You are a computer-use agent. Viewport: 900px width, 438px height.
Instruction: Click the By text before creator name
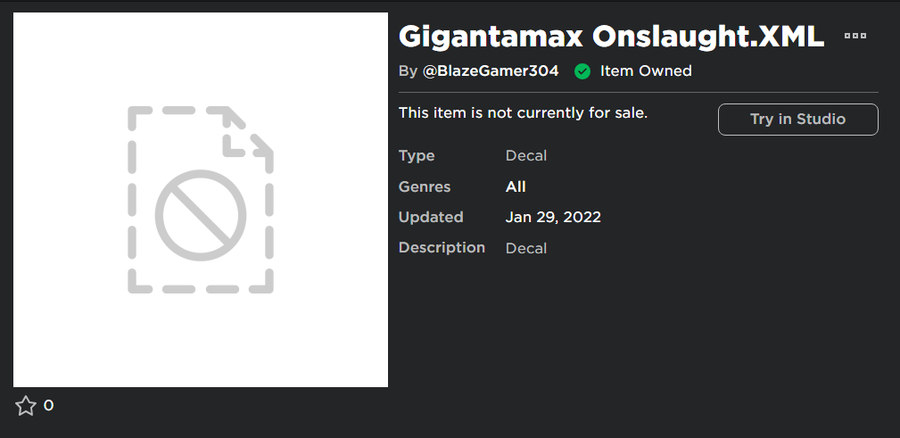[407, 71]
